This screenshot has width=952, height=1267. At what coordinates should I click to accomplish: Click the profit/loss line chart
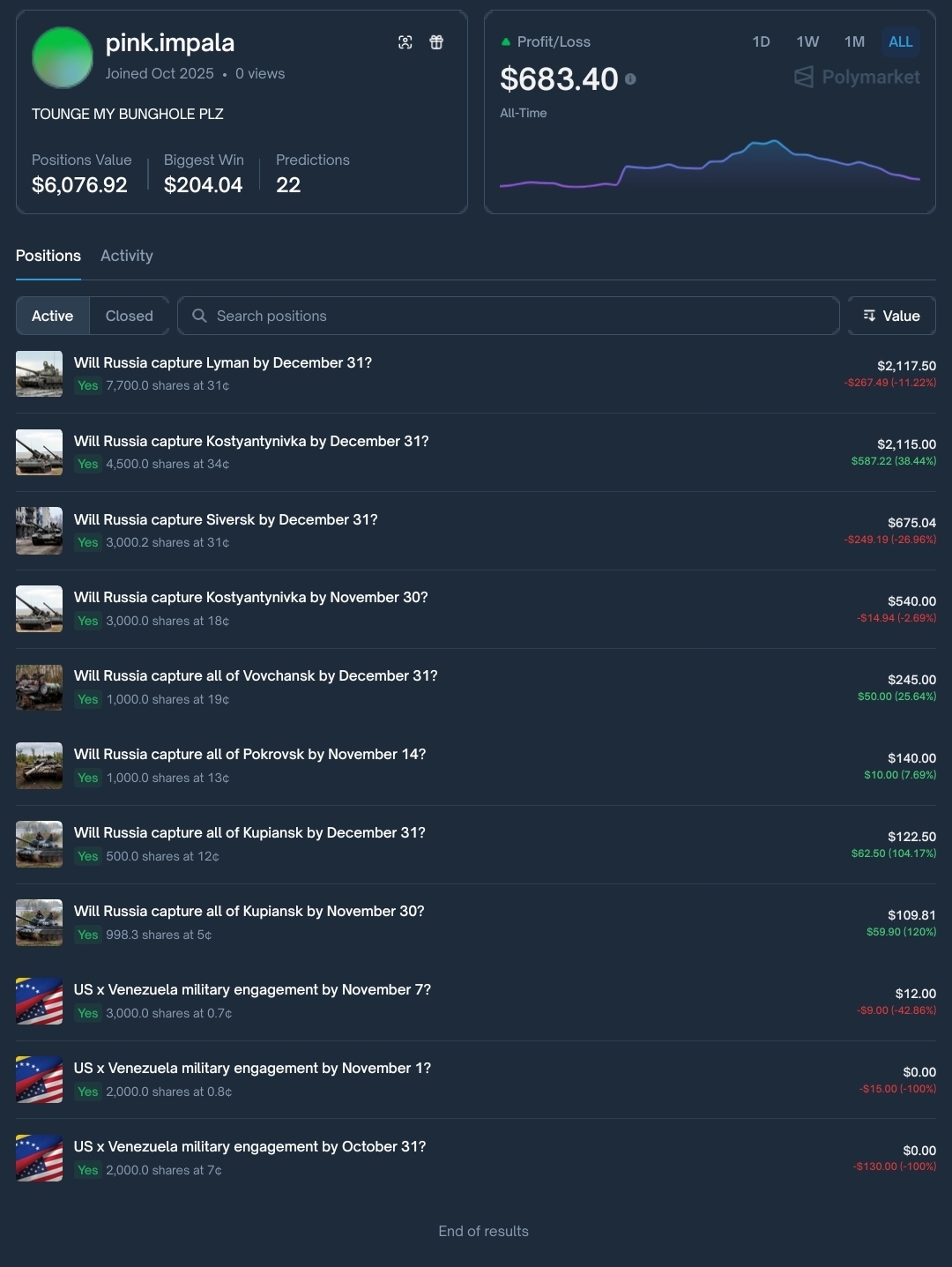tap(710, 165)
